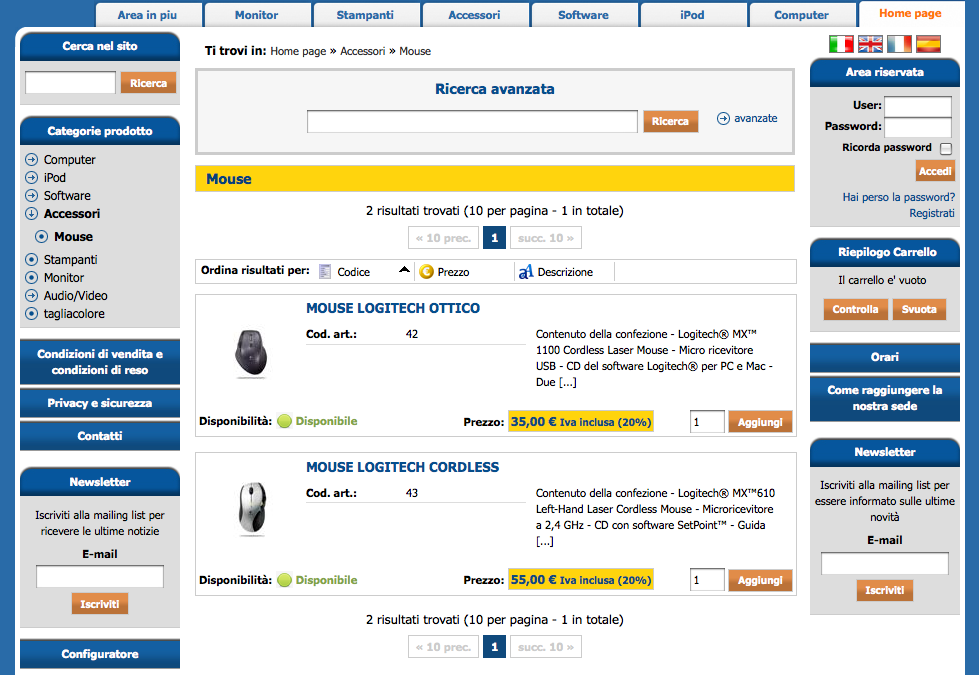Switch language with the Italian flag

point(841,44)
